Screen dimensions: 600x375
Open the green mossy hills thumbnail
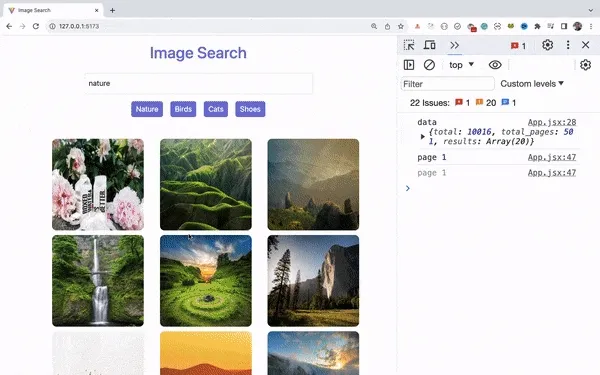[x=206, y=184]
